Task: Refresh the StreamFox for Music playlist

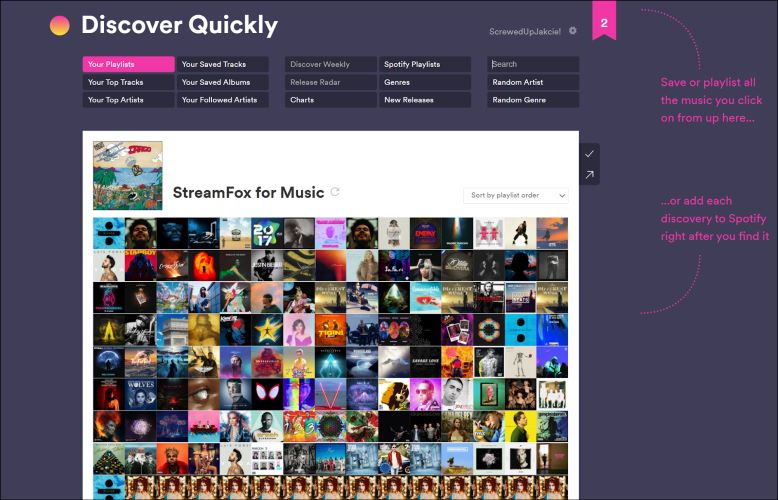Action: (335, 191)
